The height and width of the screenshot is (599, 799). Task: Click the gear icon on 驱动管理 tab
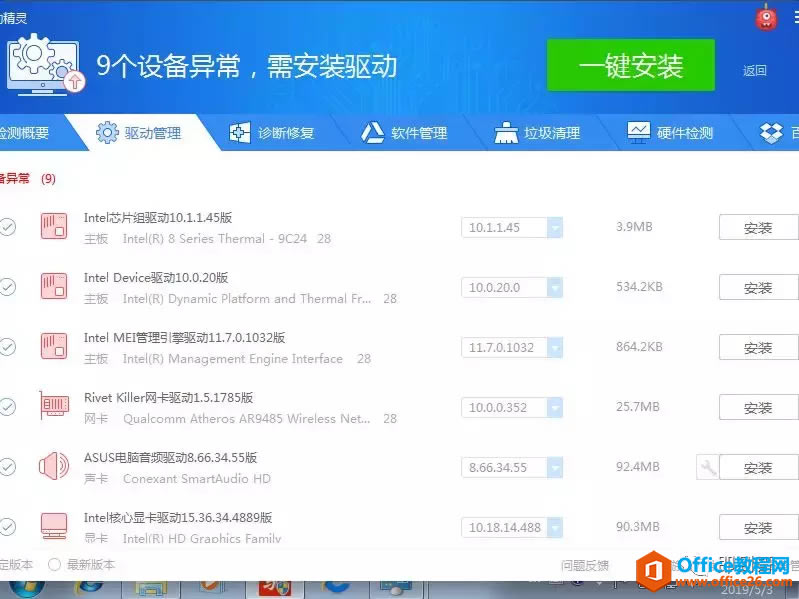click(x=107, y=132)
